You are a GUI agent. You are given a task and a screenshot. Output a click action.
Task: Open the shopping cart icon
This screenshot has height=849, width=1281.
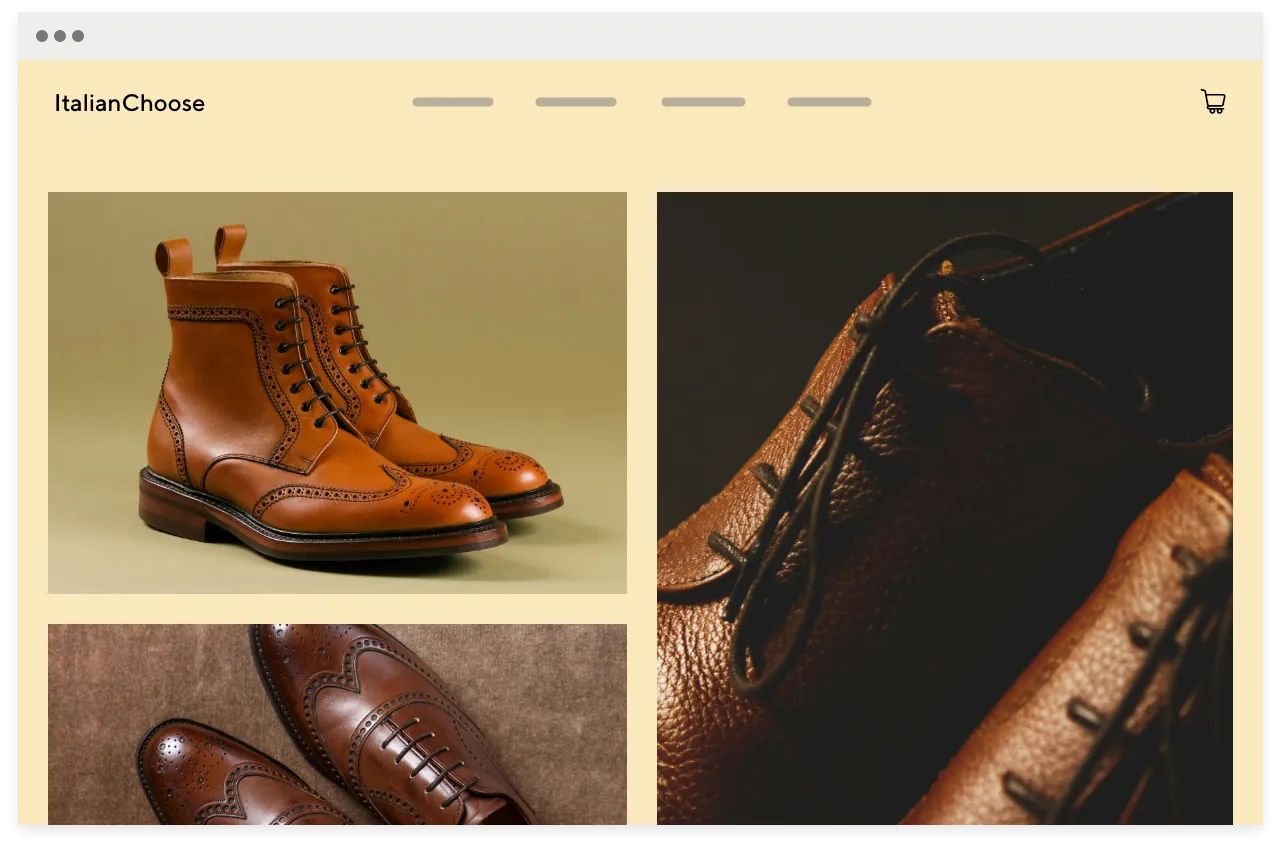click(1213, 101)
